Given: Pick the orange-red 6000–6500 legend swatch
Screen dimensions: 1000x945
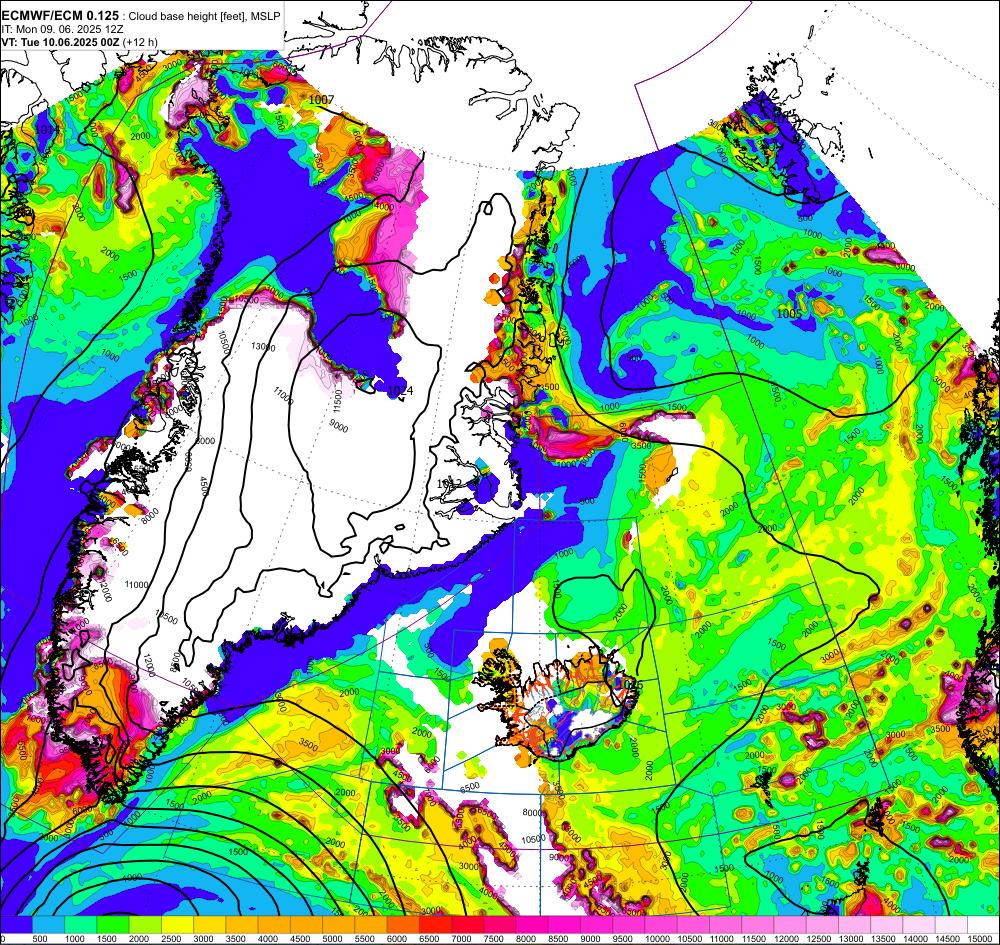Looking at the screenshot, I should pos(403,925).
